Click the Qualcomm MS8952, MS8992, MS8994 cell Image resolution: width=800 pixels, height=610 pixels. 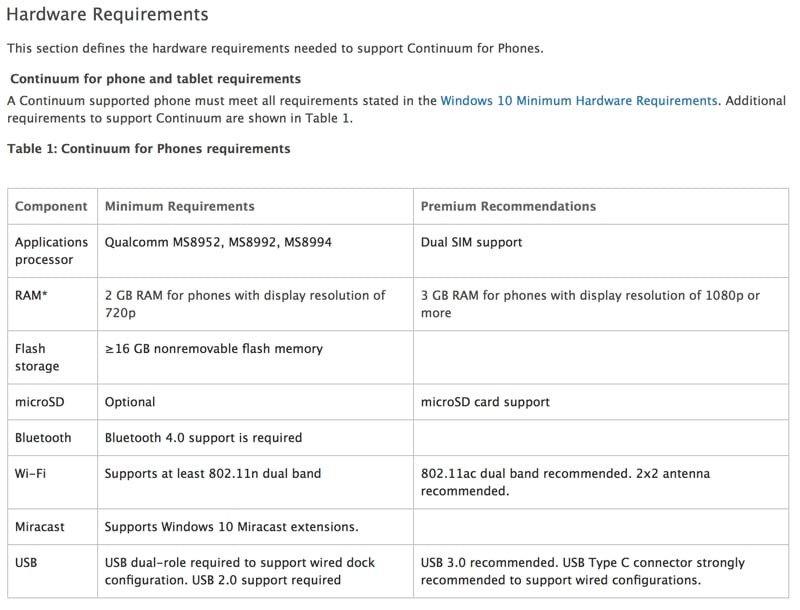tap(216, 242)
